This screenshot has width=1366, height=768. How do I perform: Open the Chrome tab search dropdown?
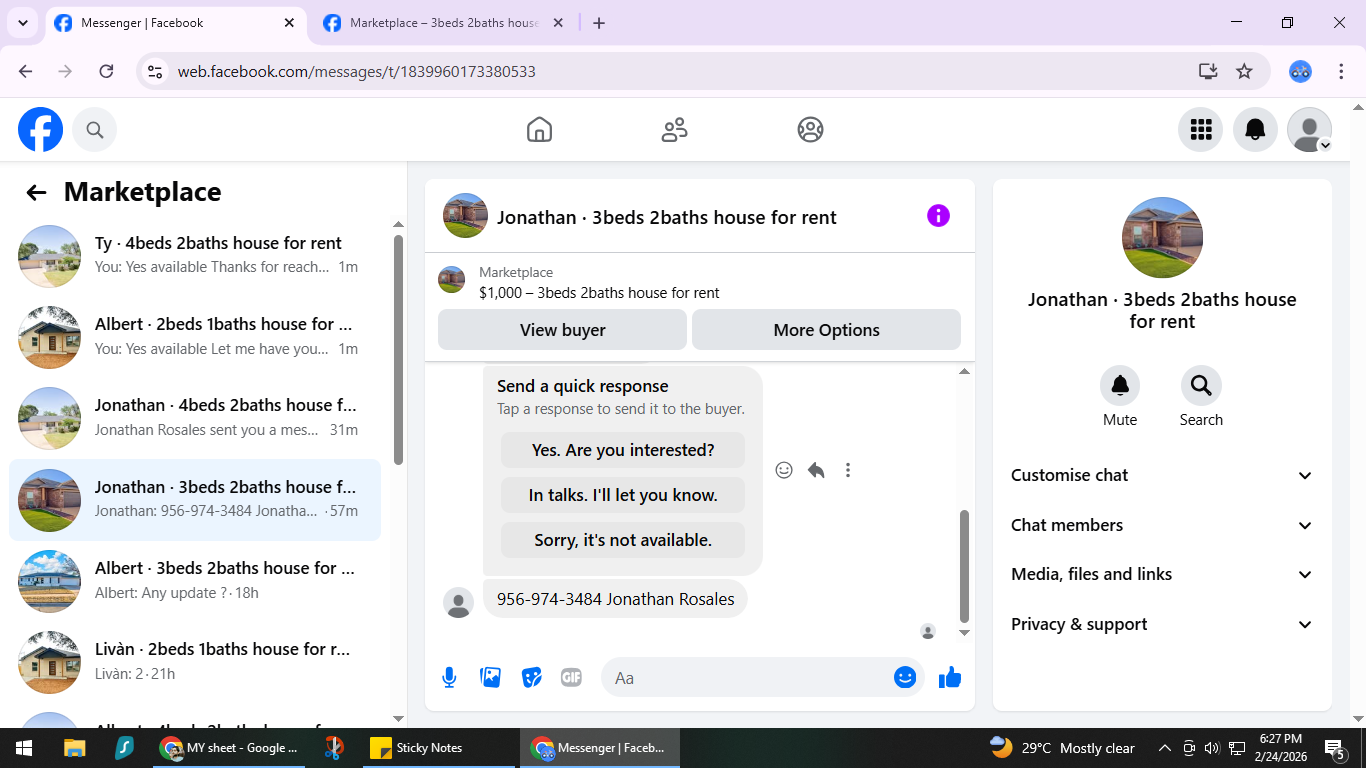click(x=22, y=22)
